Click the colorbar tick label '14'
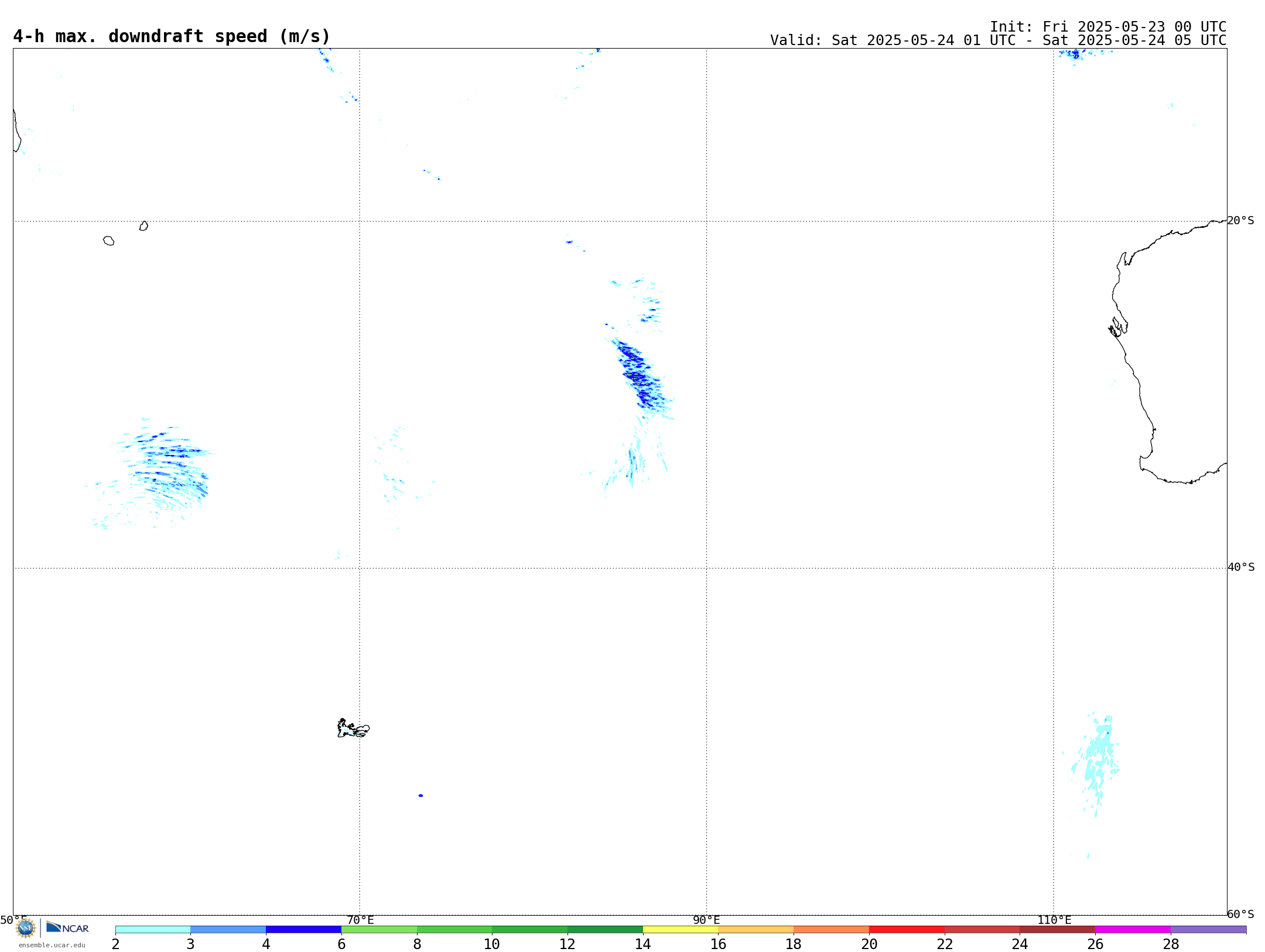 [x=643, y=944]
